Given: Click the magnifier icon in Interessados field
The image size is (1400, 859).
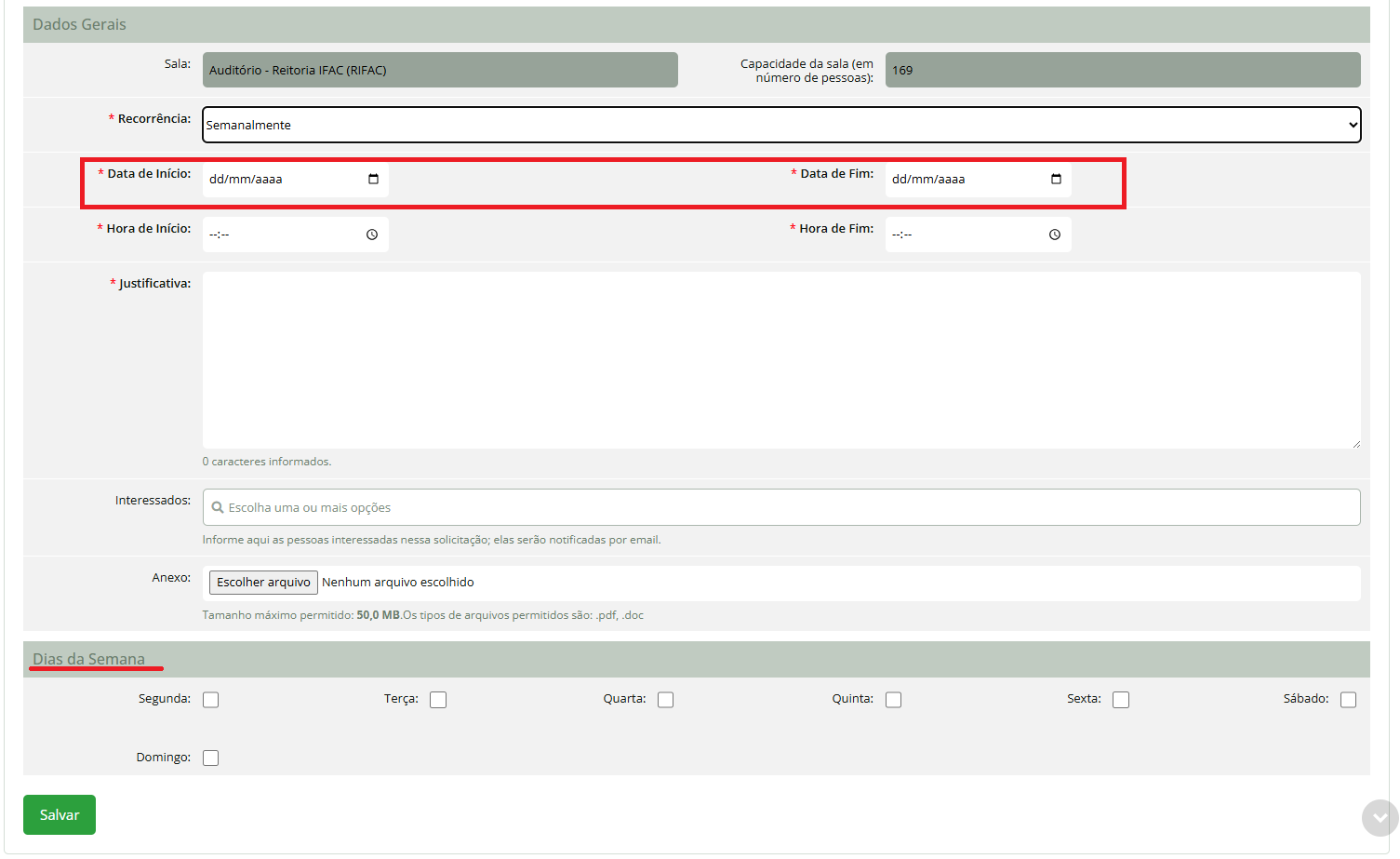Looking at the screenshot, I should (218, 507).
